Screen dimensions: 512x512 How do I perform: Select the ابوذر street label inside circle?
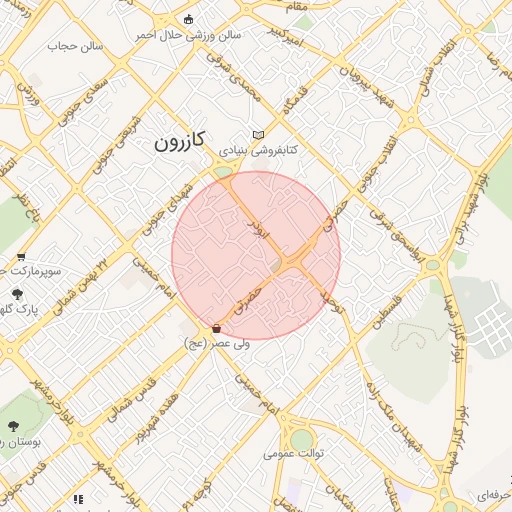[259, 229]
